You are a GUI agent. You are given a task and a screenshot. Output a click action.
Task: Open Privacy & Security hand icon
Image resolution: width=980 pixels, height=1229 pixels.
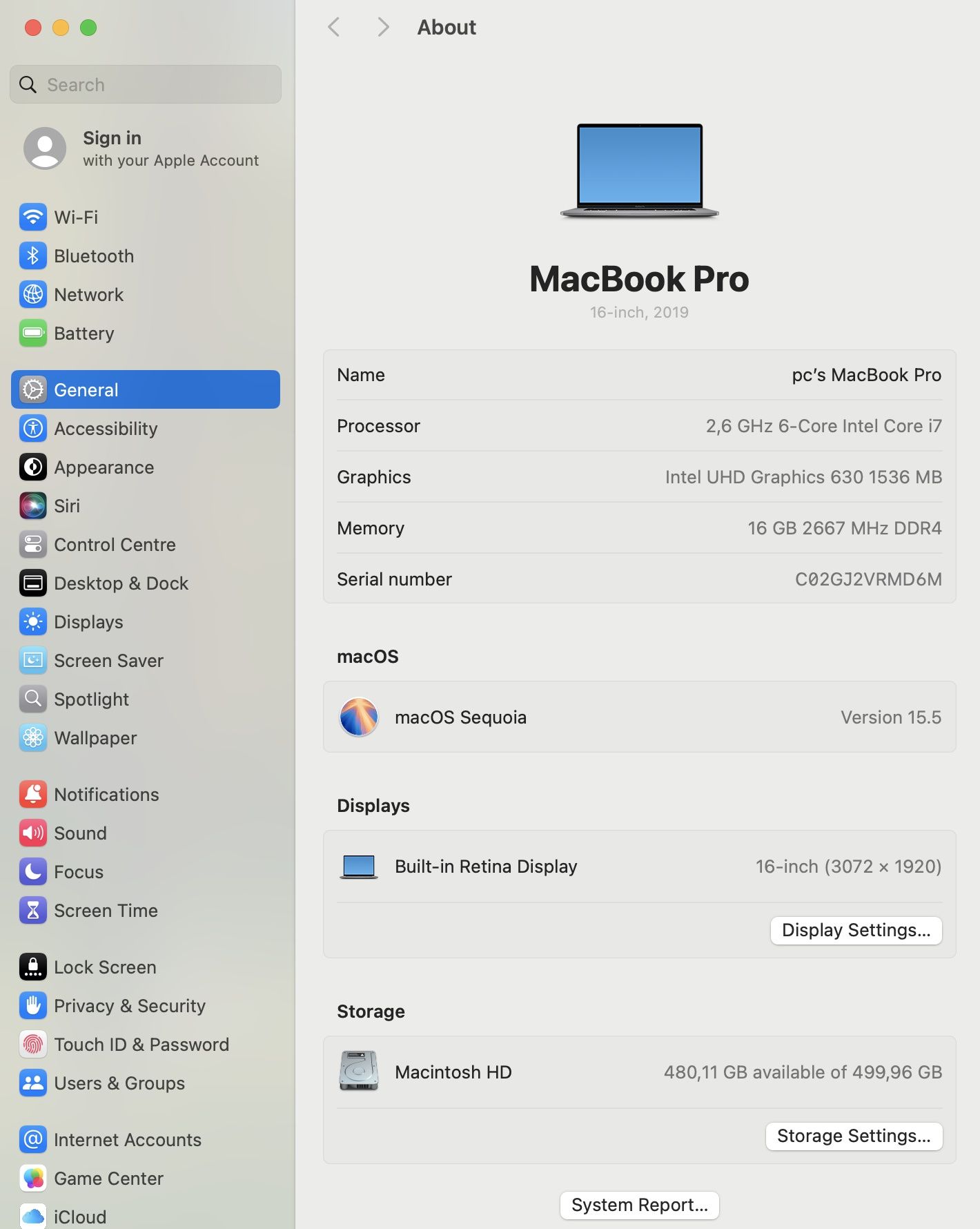tap(33, 1006)
